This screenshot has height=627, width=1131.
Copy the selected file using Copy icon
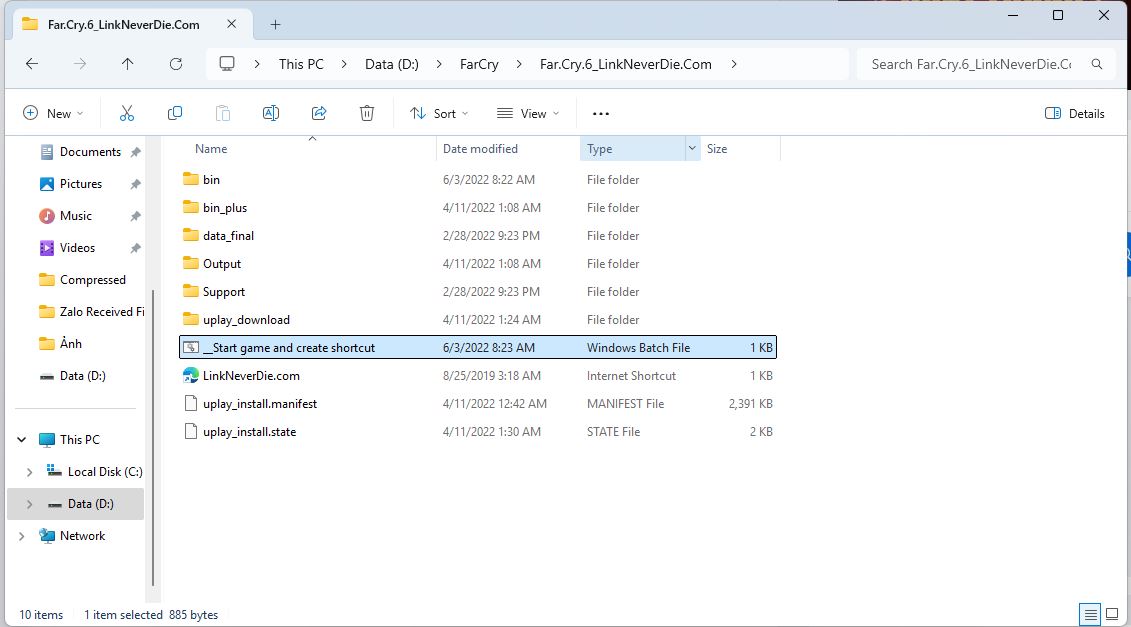point(174,113)
